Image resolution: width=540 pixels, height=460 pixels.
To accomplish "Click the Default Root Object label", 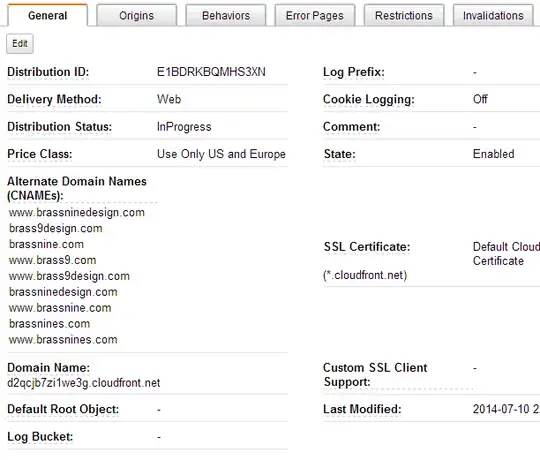I will pos(63,409).
